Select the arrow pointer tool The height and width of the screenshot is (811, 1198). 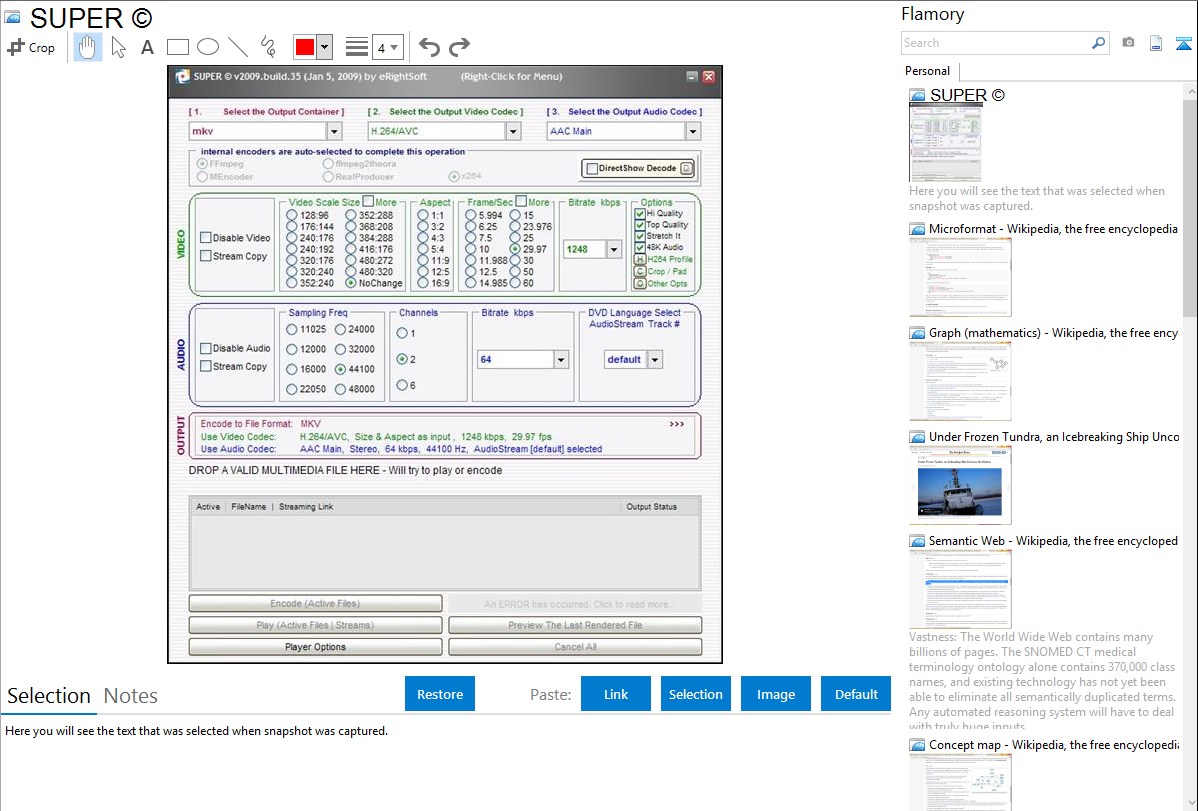(x=118, y=47)
